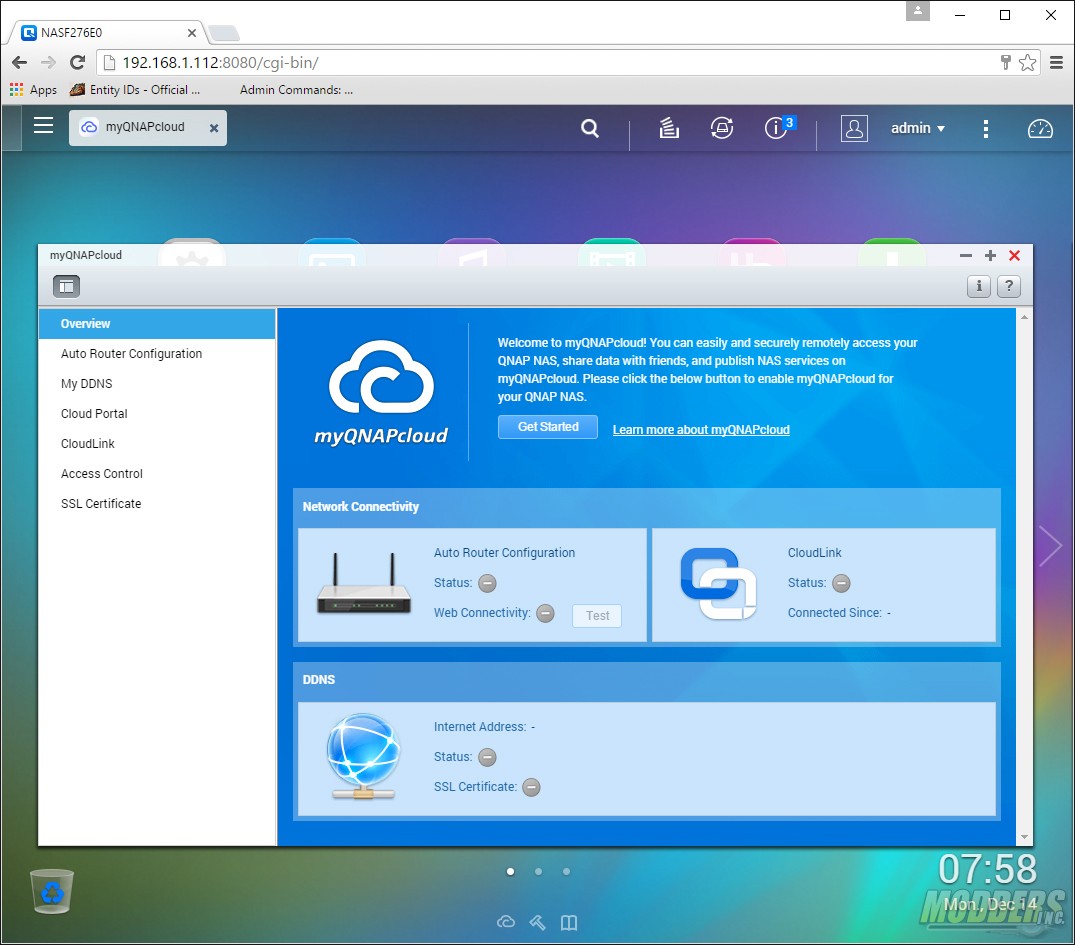Click the bottom myQNAPcloud cloud shortcut icon
The height and width of the screenshot is (945, 1075).
(506, 922)
